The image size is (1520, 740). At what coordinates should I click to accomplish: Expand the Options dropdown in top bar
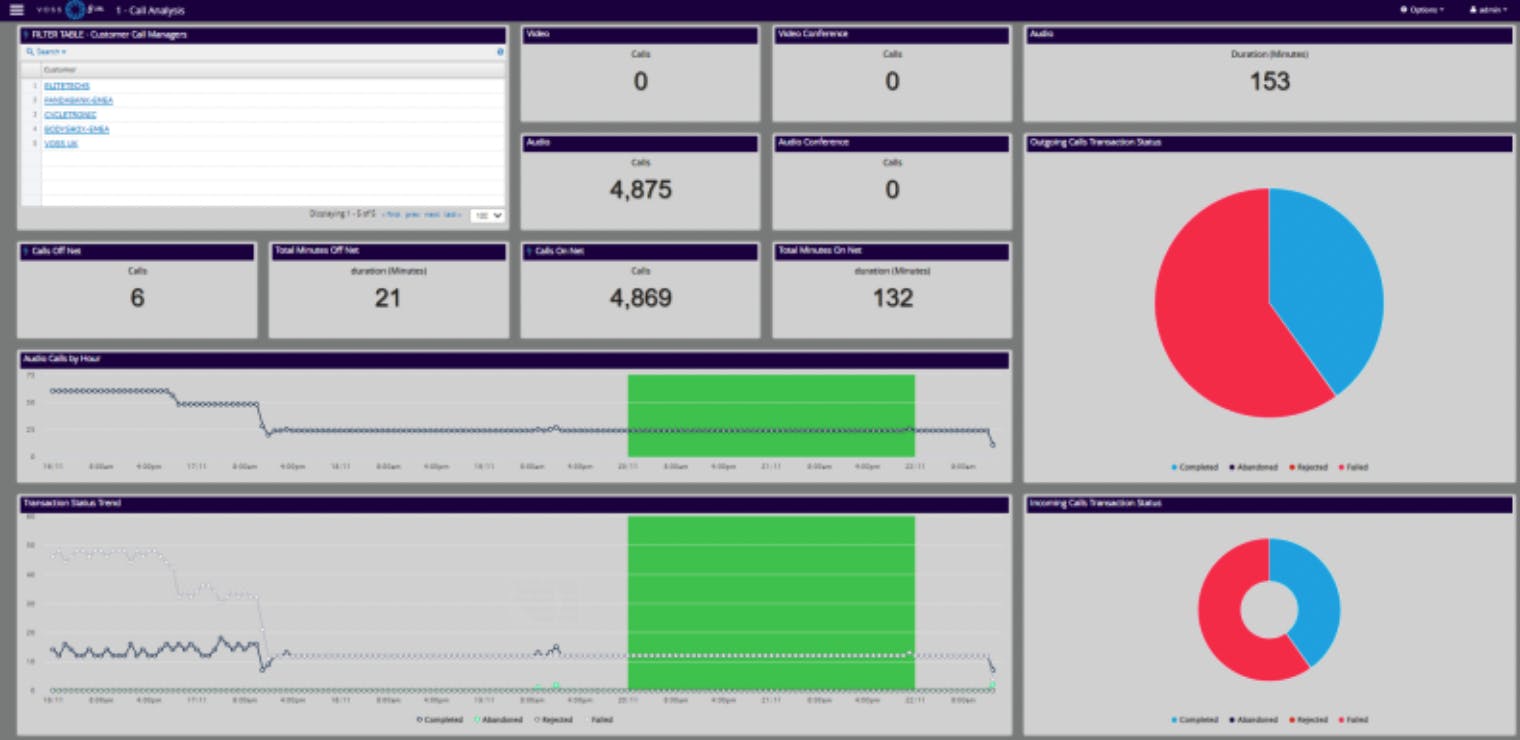[1422, 10]
